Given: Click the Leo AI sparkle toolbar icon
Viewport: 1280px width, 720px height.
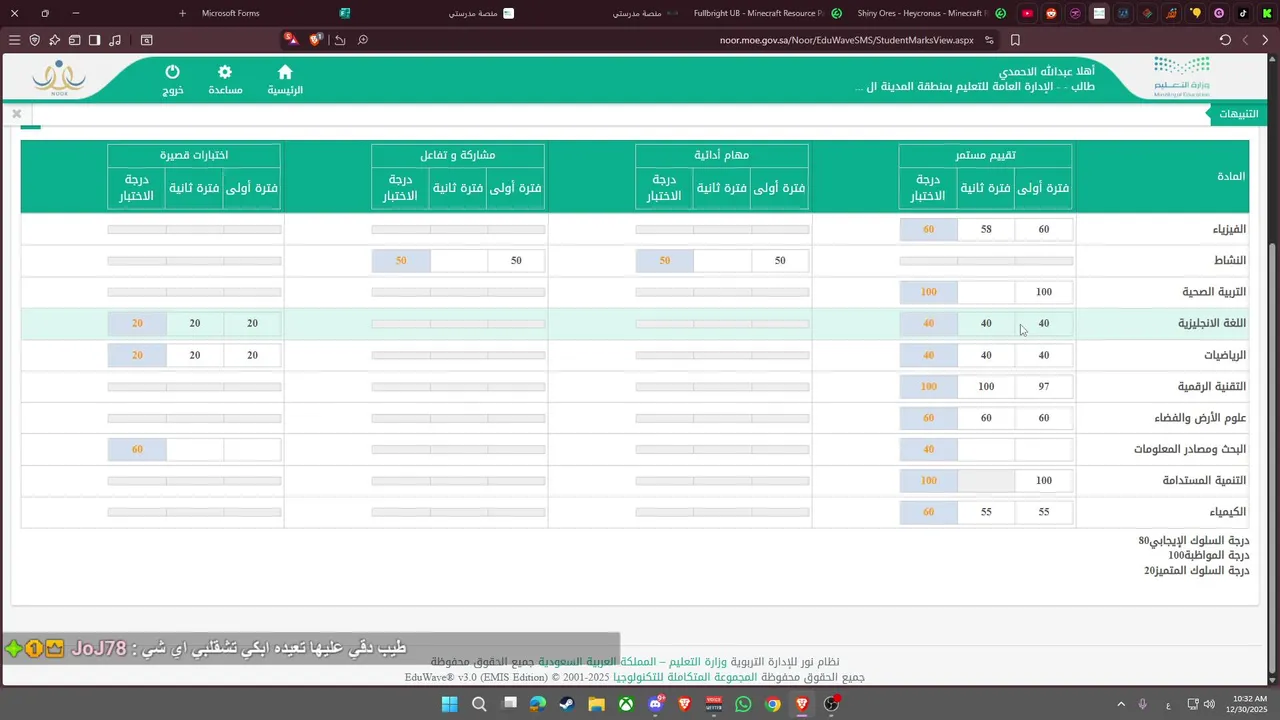Looking at the screenshot, I should coord(54,40).
